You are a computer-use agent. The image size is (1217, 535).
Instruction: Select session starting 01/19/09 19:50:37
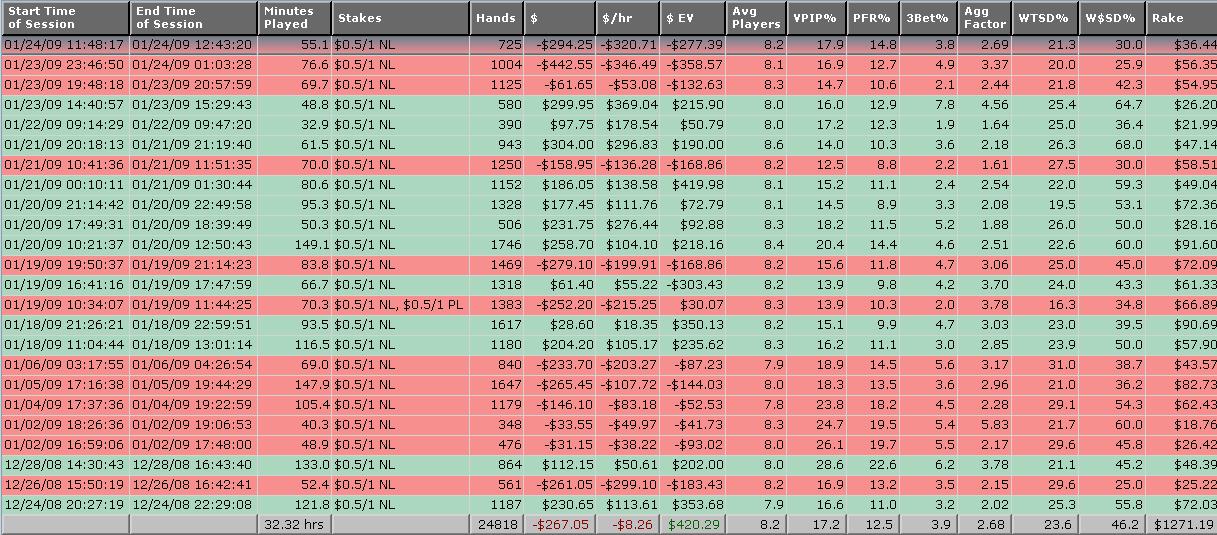pyautogui.click(x=608, y=265)
